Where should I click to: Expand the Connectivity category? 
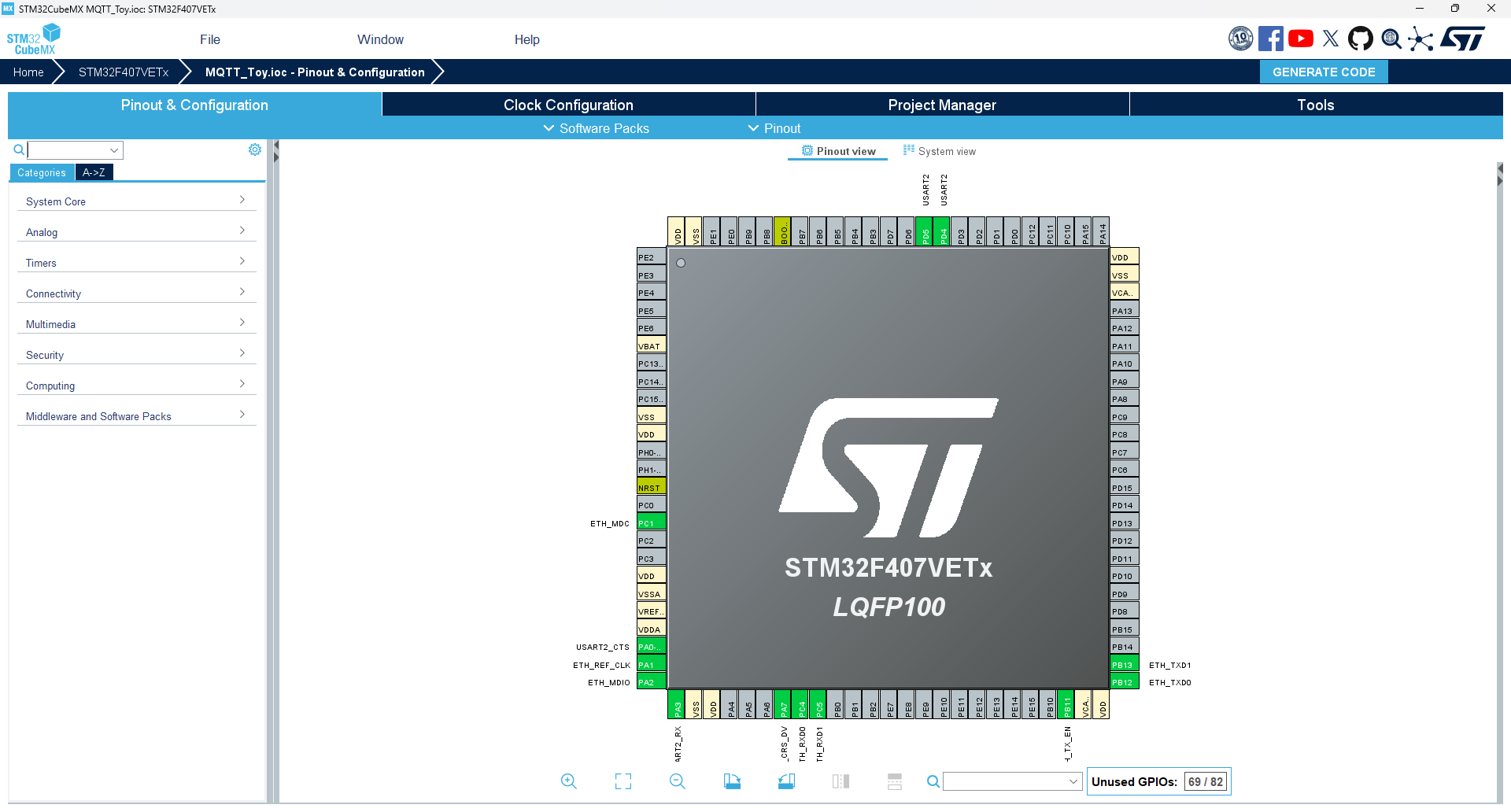click(136, 293)
